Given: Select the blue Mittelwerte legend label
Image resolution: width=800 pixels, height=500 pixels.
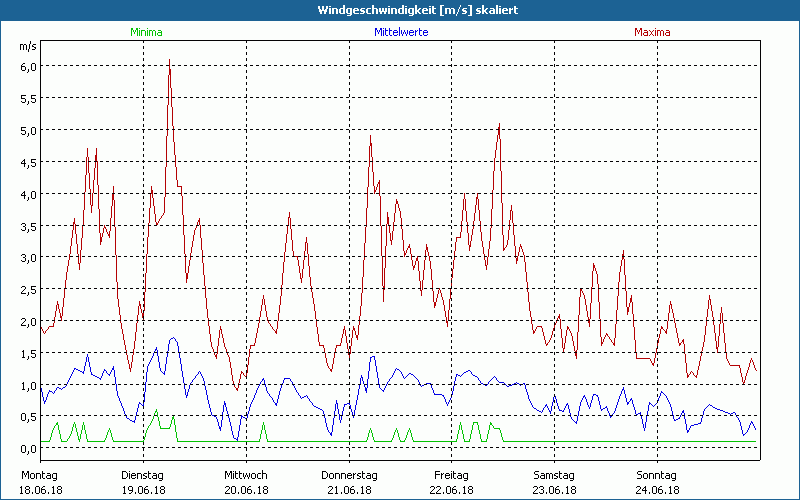Looking at the screenshot, I should coord(401,32).
